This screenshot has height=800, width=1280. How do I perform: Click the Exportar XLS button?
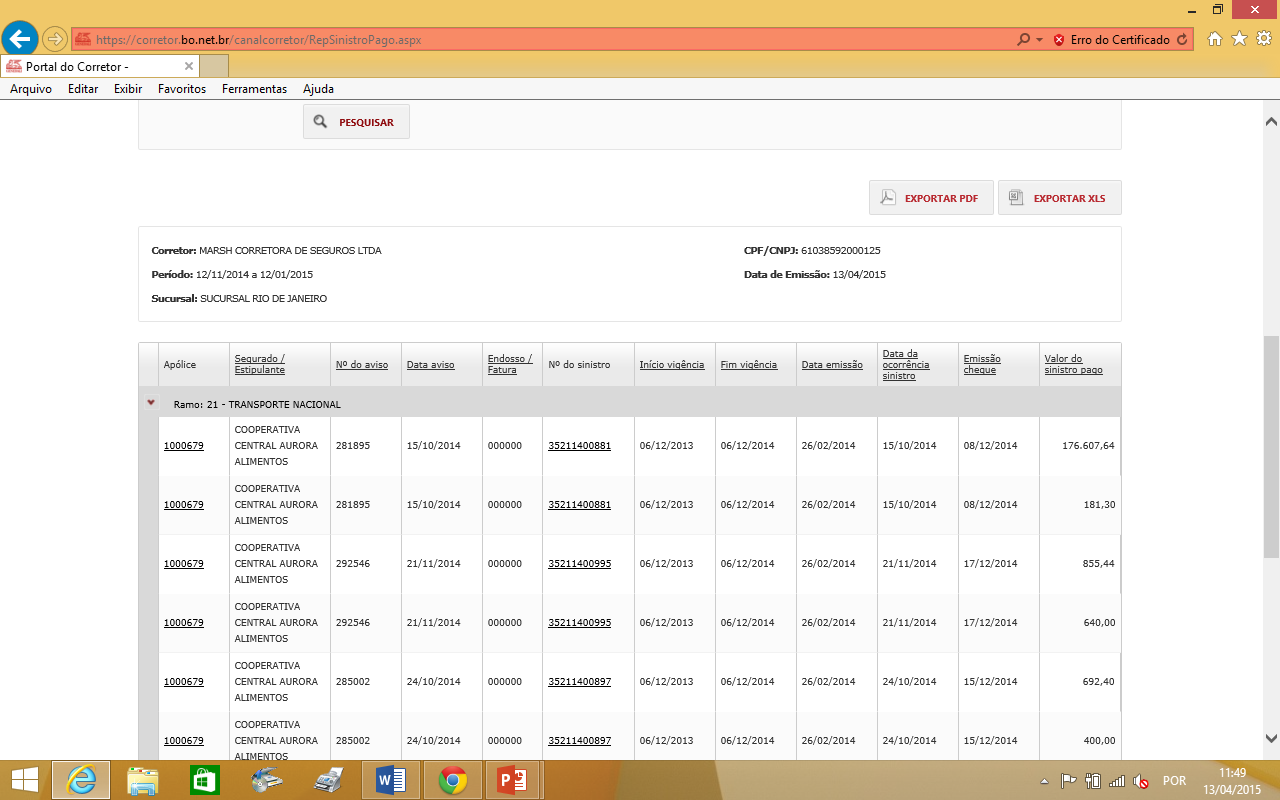coord(1059,198)
